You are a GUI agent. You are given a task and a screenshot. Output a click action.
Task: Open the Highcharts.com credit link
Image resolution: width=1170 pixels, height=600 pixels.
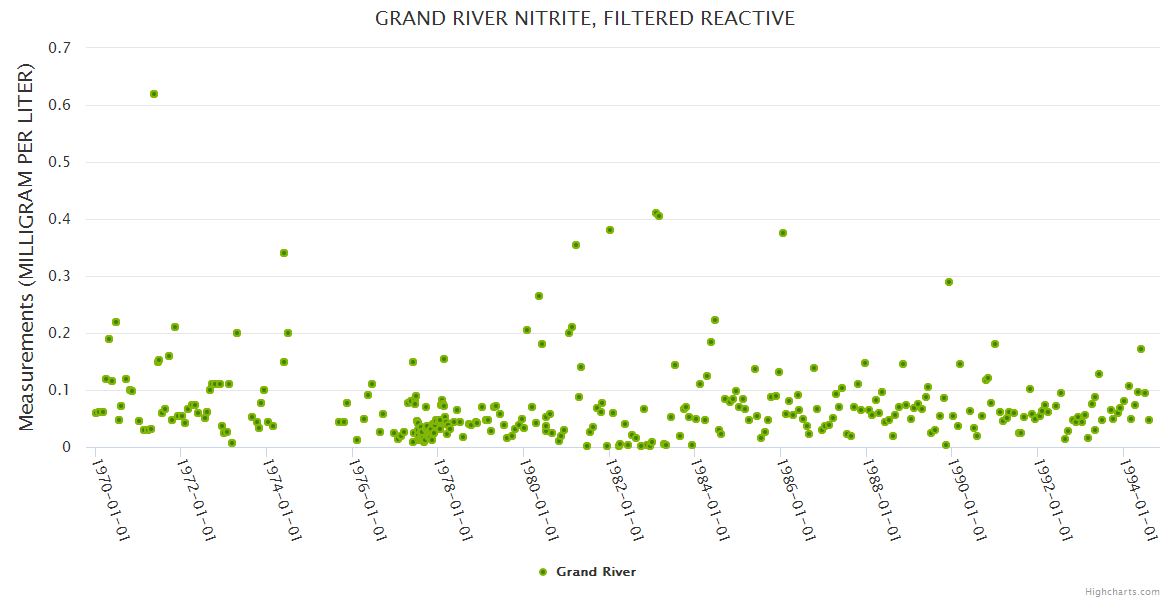1122,591
